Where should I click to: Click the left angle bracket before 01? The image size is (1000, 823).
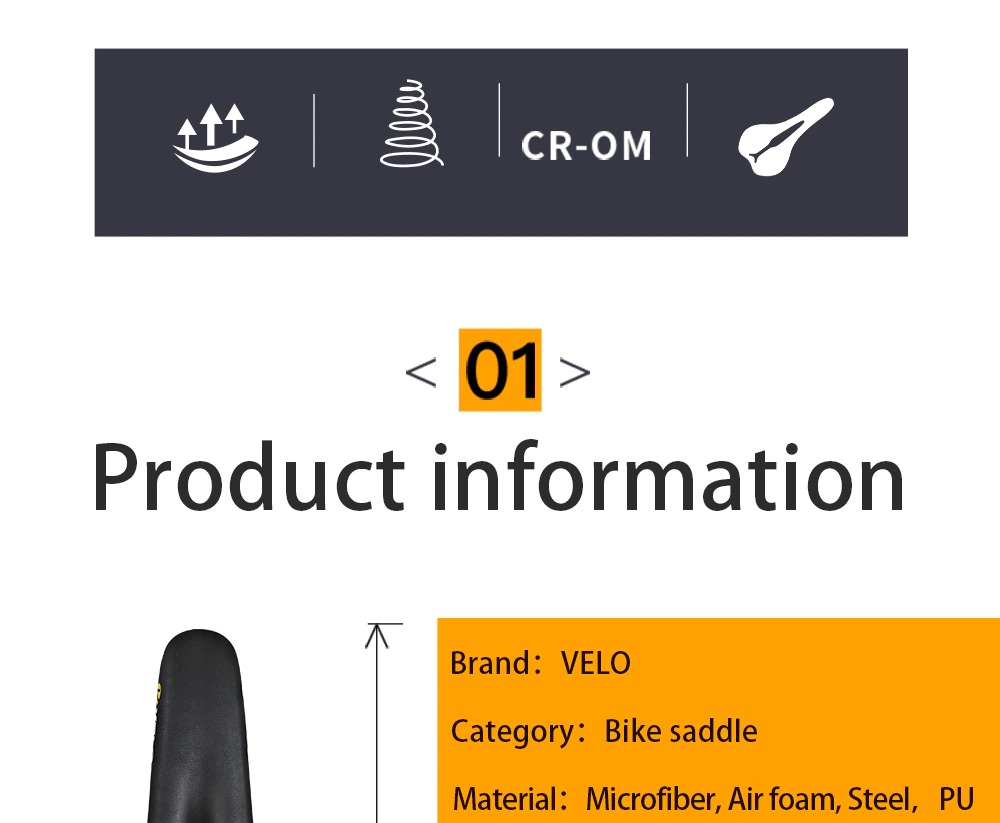pyautogui.click(x=421, y=372)
